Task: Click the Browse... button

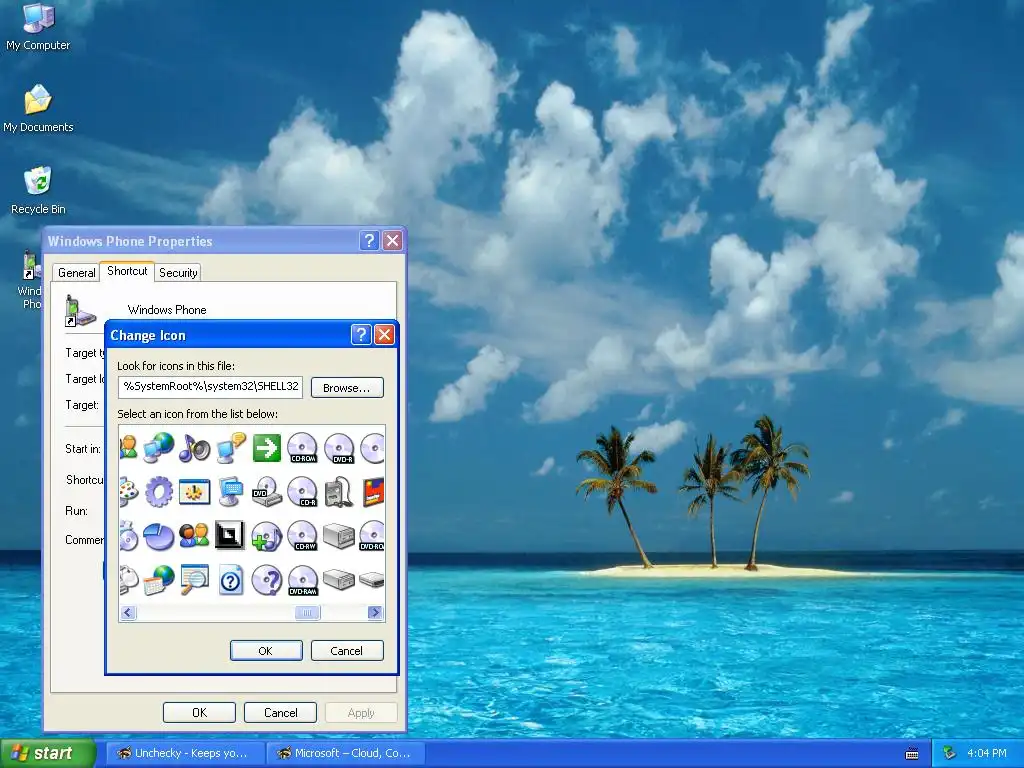Action: [347, 388]
